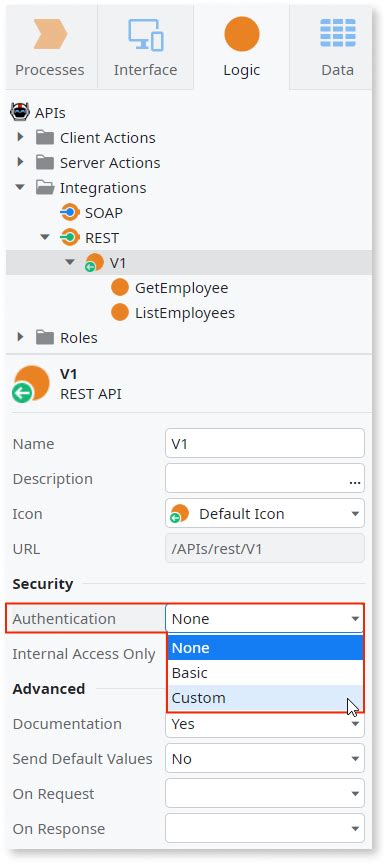Select the Roles tree item

tap(79, 338)
